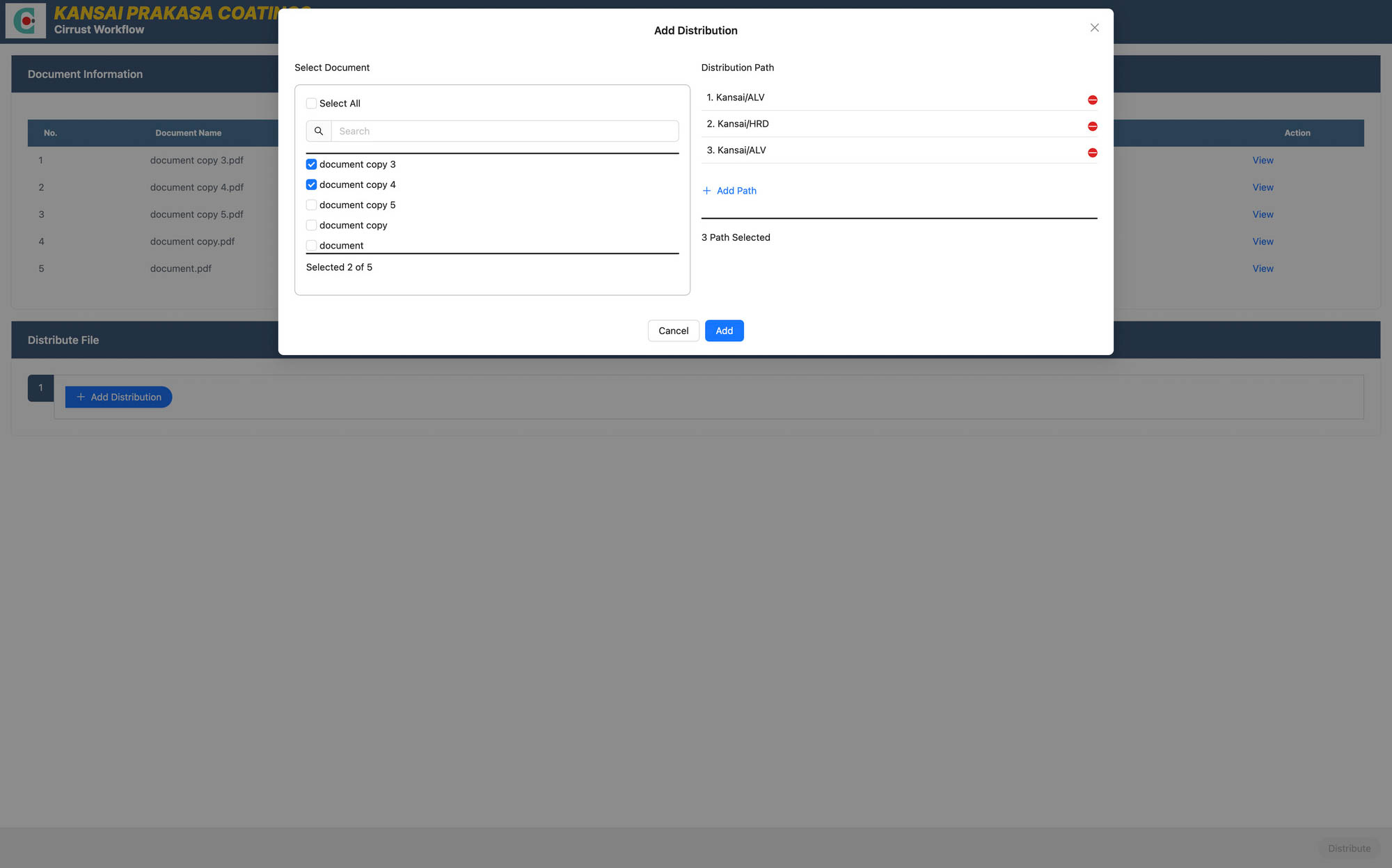Click the Add button
Screen dimensions: 1392x868
pos(725,331)
